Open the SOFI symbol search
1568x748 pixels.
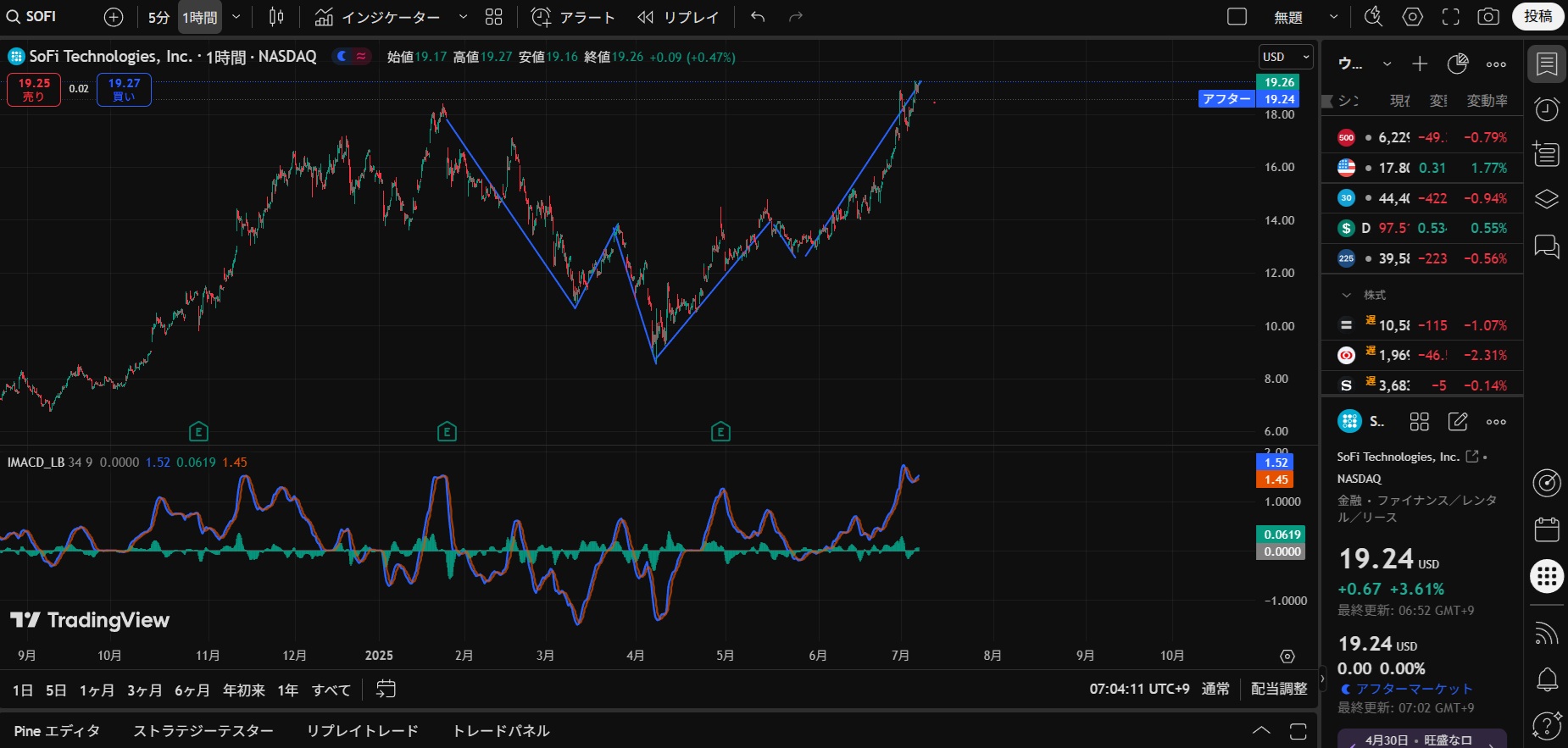click(32, 17)
